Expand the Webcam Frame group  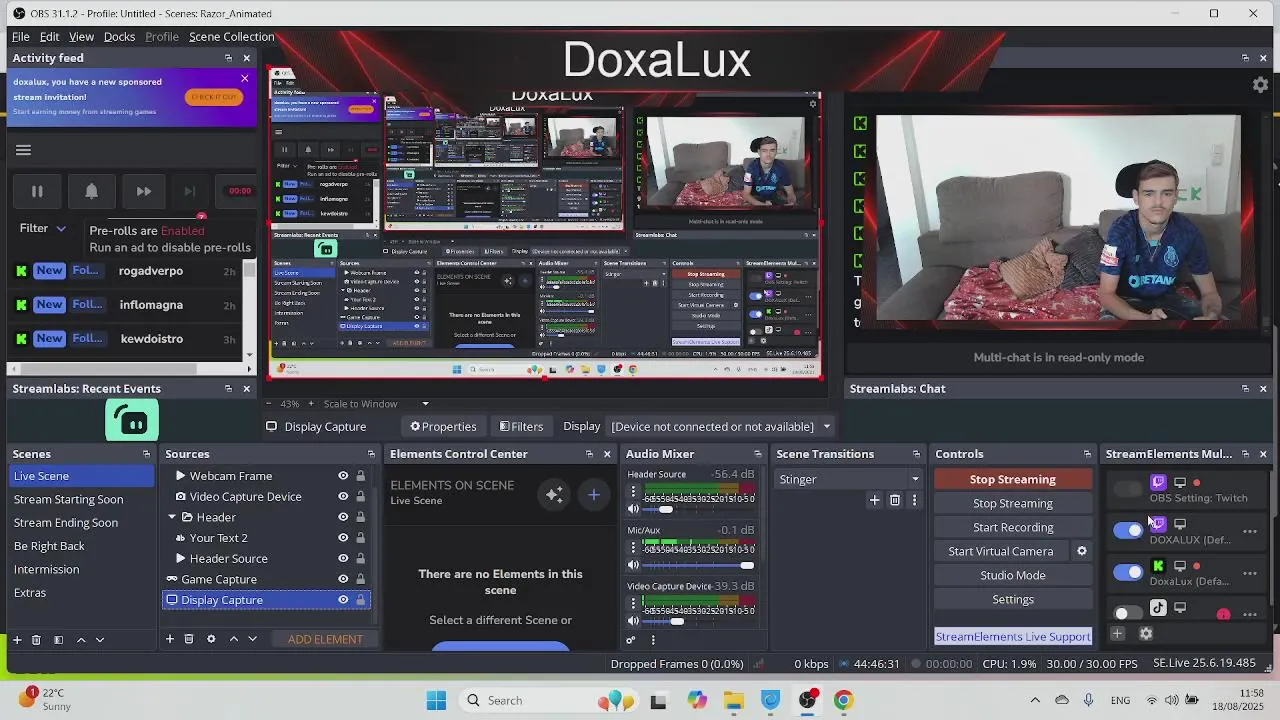click(180, 476)
